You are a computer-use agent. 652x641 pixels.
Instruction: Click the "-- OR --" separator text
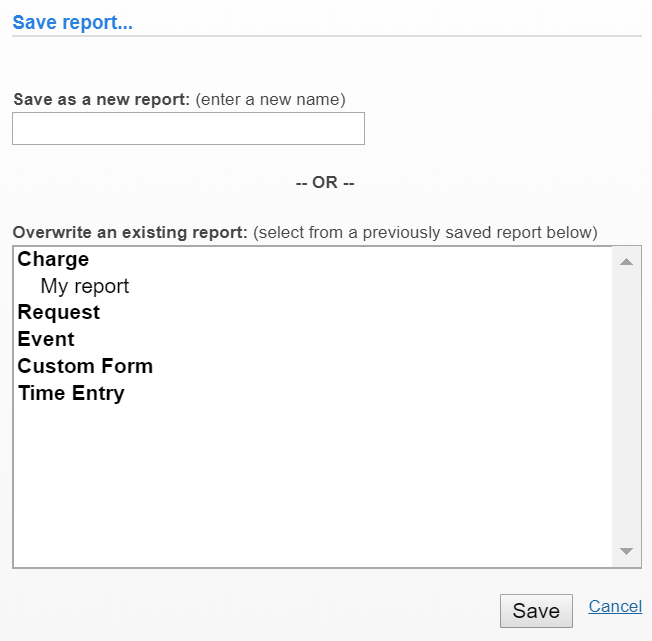tap(325, 183)
